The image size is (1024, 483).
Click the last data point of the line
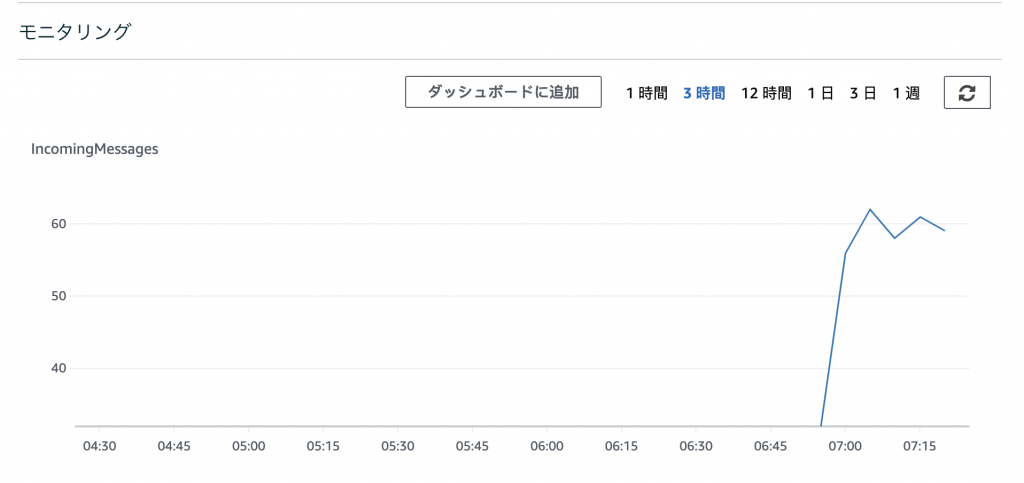(944, 230)
